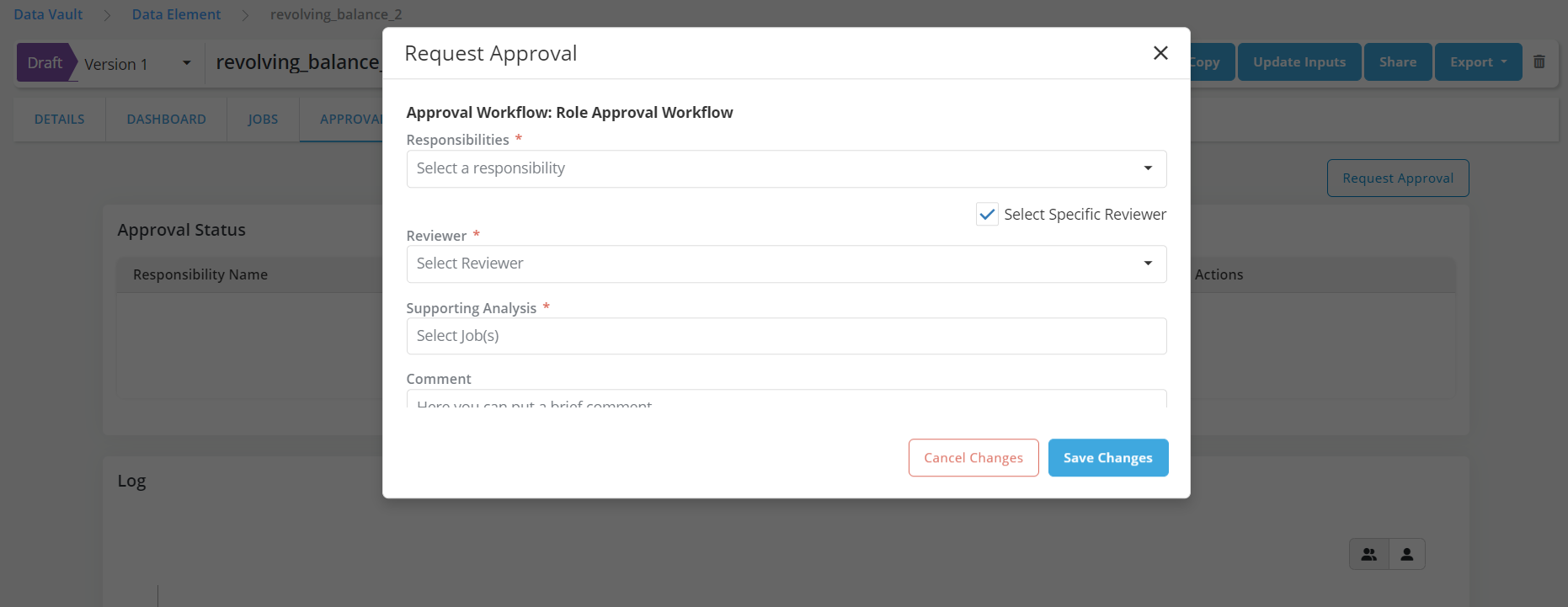Image resolution: width=1568 pixels, height=607 pixels.
Task: Uncheck Select Specific Reviewer checkbox
Action: [x=987, y=215]
